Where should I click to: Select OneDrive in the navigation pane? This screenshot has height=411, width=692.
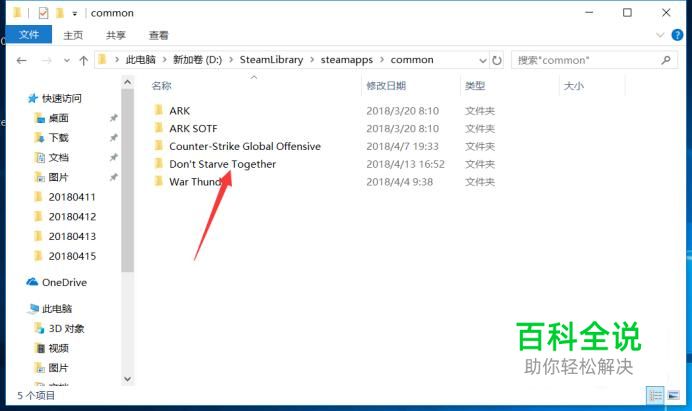click(x=64, y=283)
